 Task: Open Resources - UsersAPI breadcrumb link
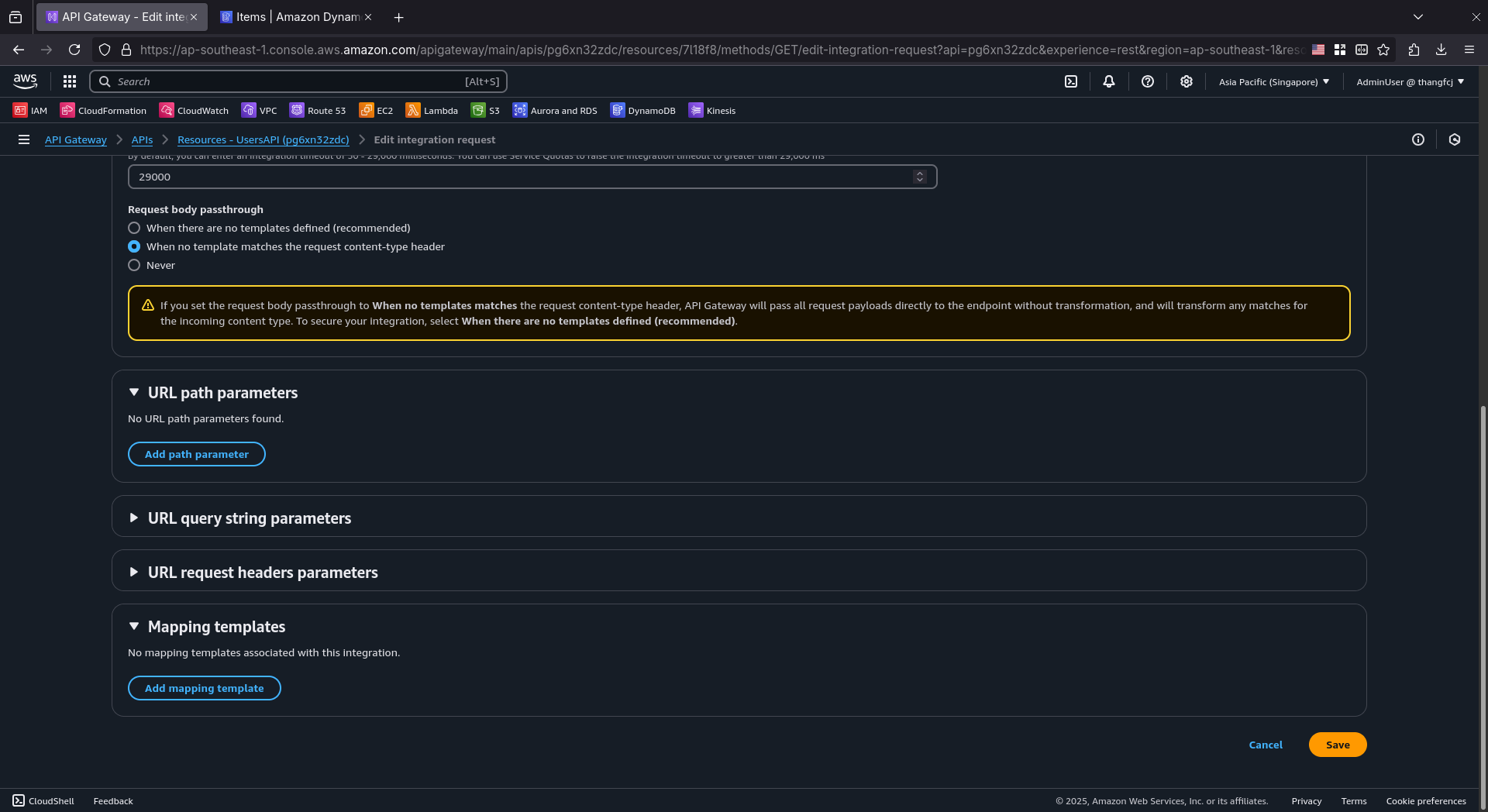pos(263,139)
